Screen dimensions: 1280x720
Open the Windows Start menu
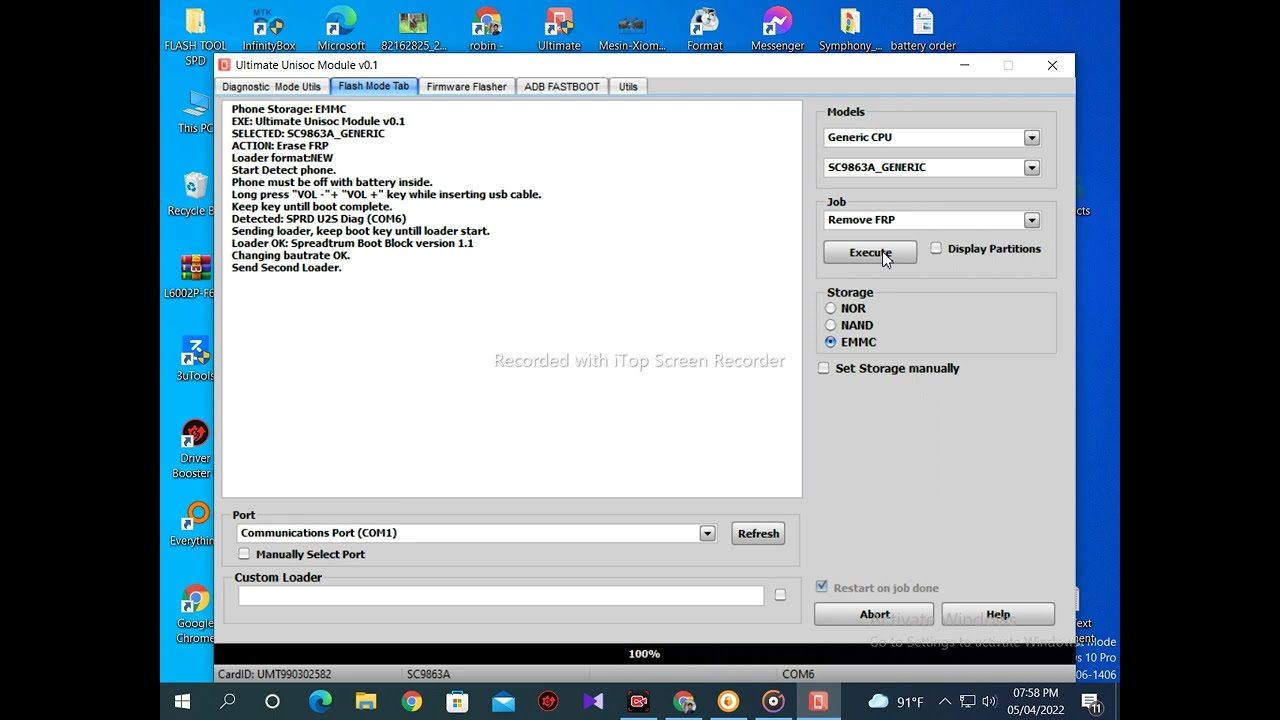click(183, 702)
